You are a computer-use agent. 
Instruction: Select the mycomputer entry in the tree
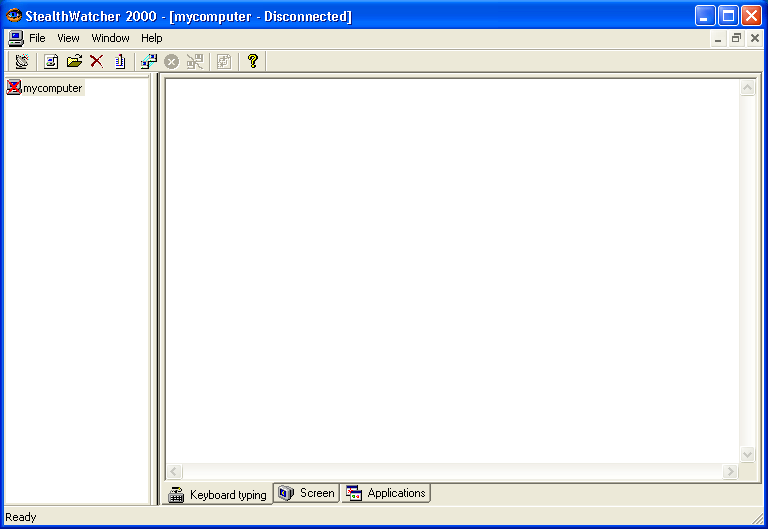[x=52, y=88]
